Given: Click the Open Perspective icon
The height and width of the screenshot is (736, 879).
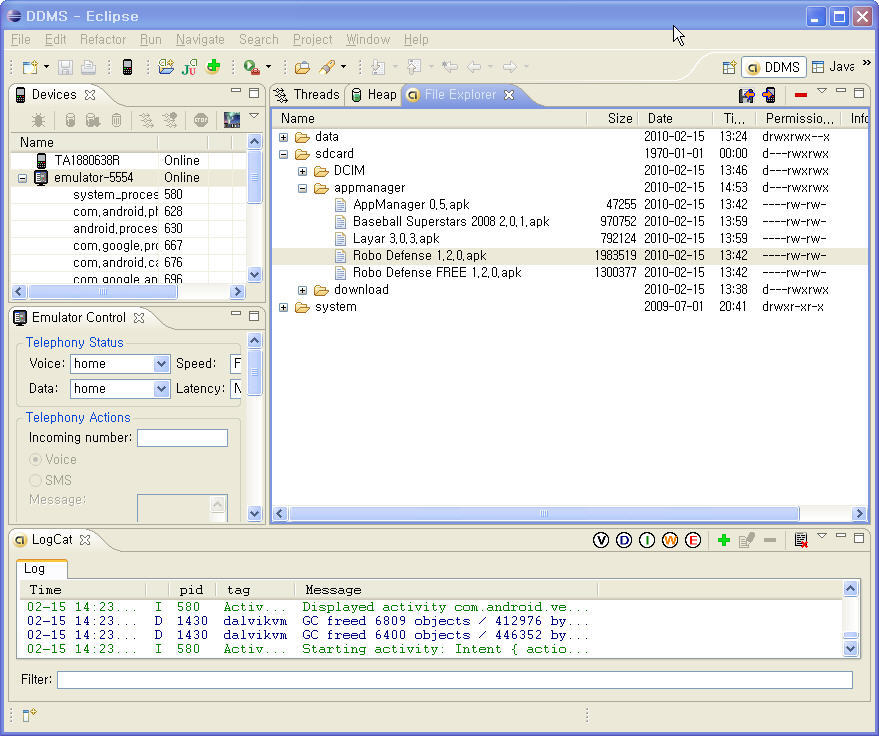Looking at the screenshot, I should tap(729, 67).
